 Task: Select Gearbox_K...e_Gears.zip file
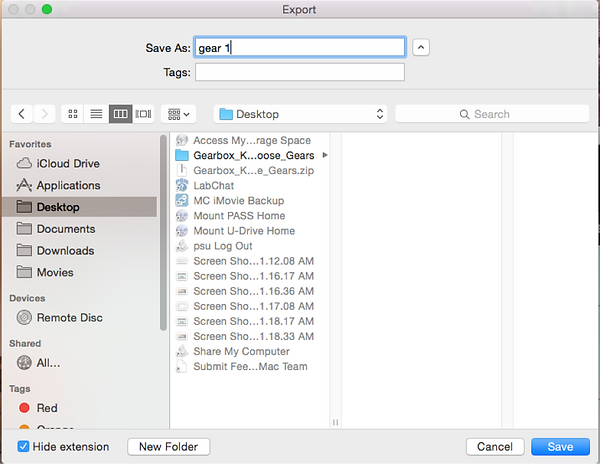click(x=249, y=171)
